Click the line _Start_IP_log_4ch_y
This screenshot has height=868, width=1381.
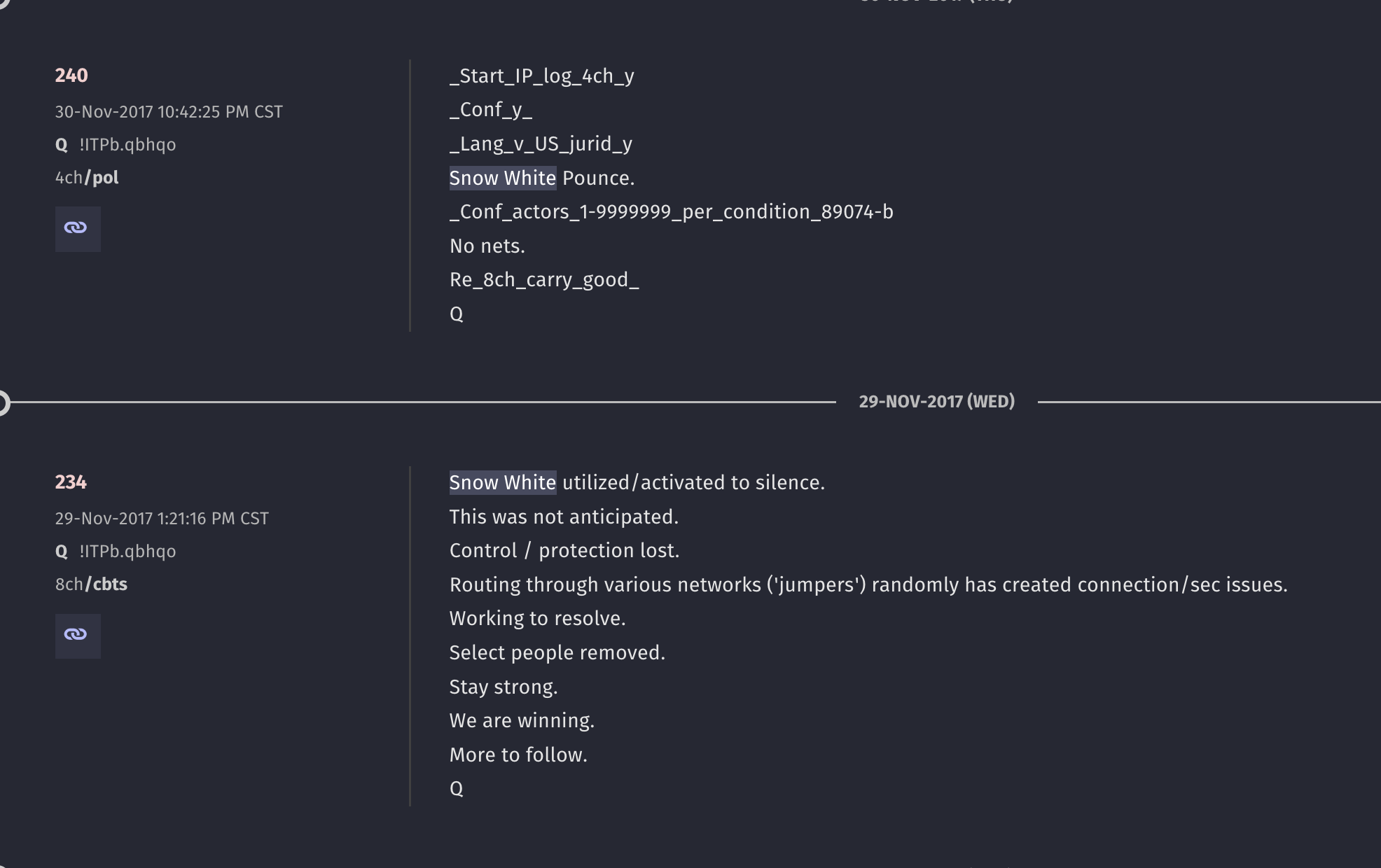(x=542, y=76)
